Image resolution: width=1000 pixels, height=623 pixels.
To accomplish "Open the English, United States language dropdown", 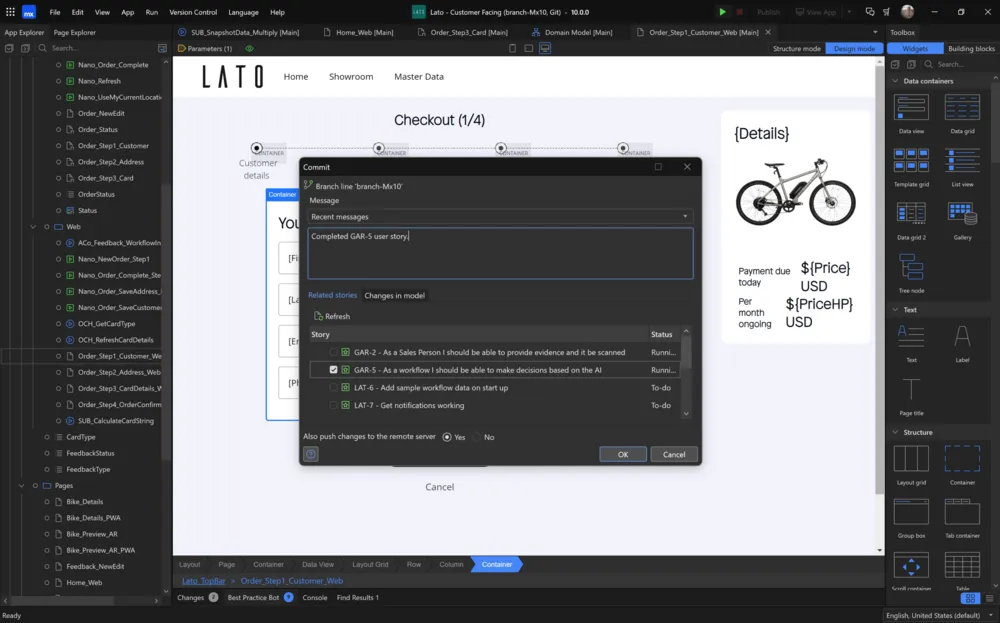I will (x=940, y=615).
